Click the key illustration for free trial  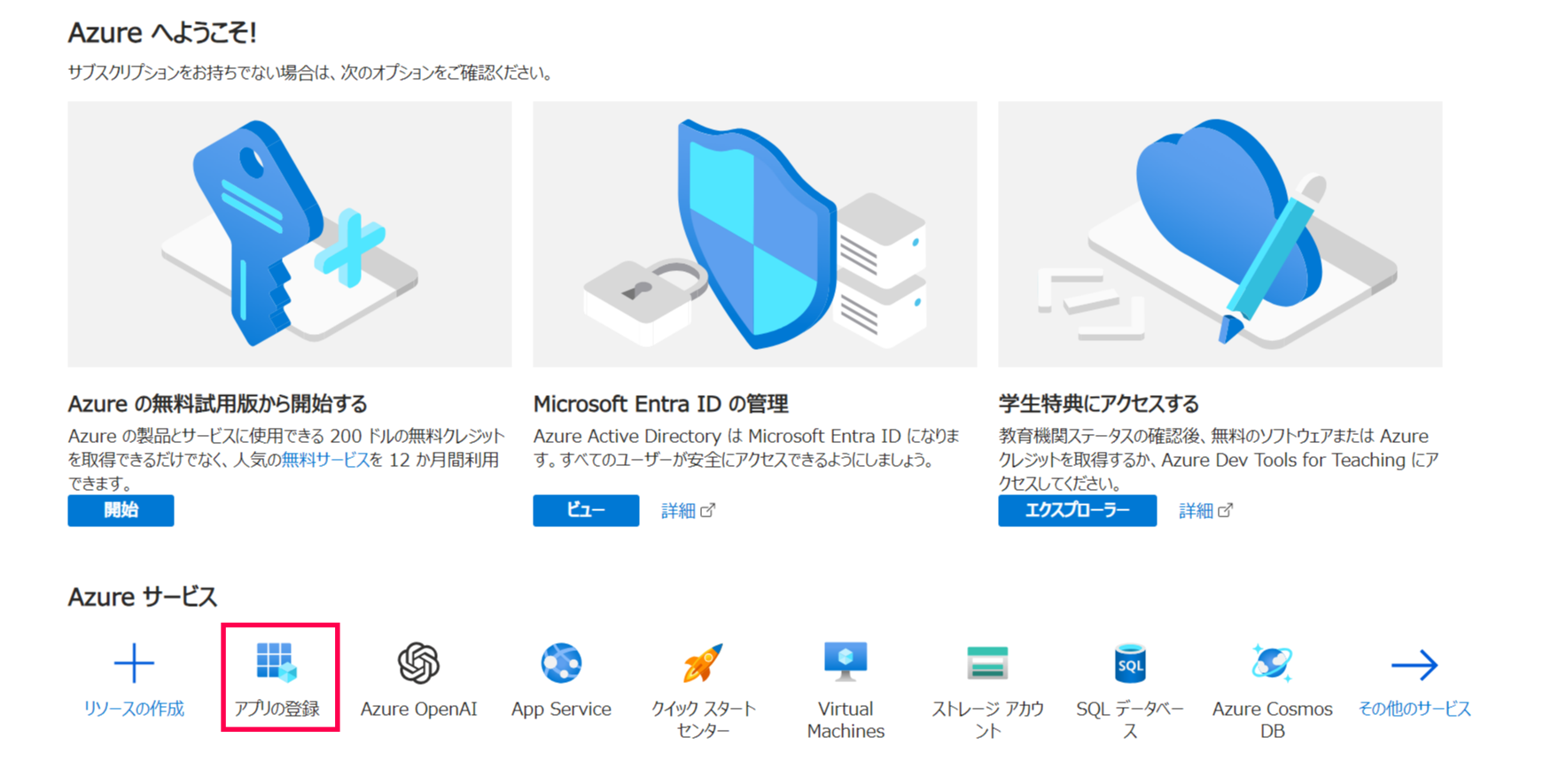tap(289, 234)
